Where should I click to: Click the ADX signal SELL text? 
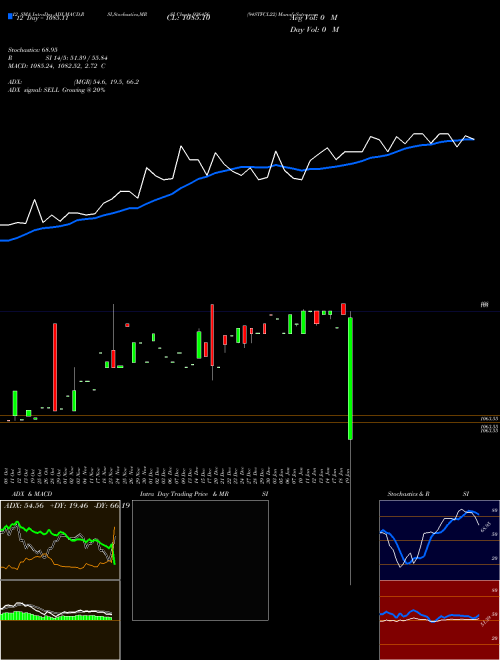(x=56, y=90)
